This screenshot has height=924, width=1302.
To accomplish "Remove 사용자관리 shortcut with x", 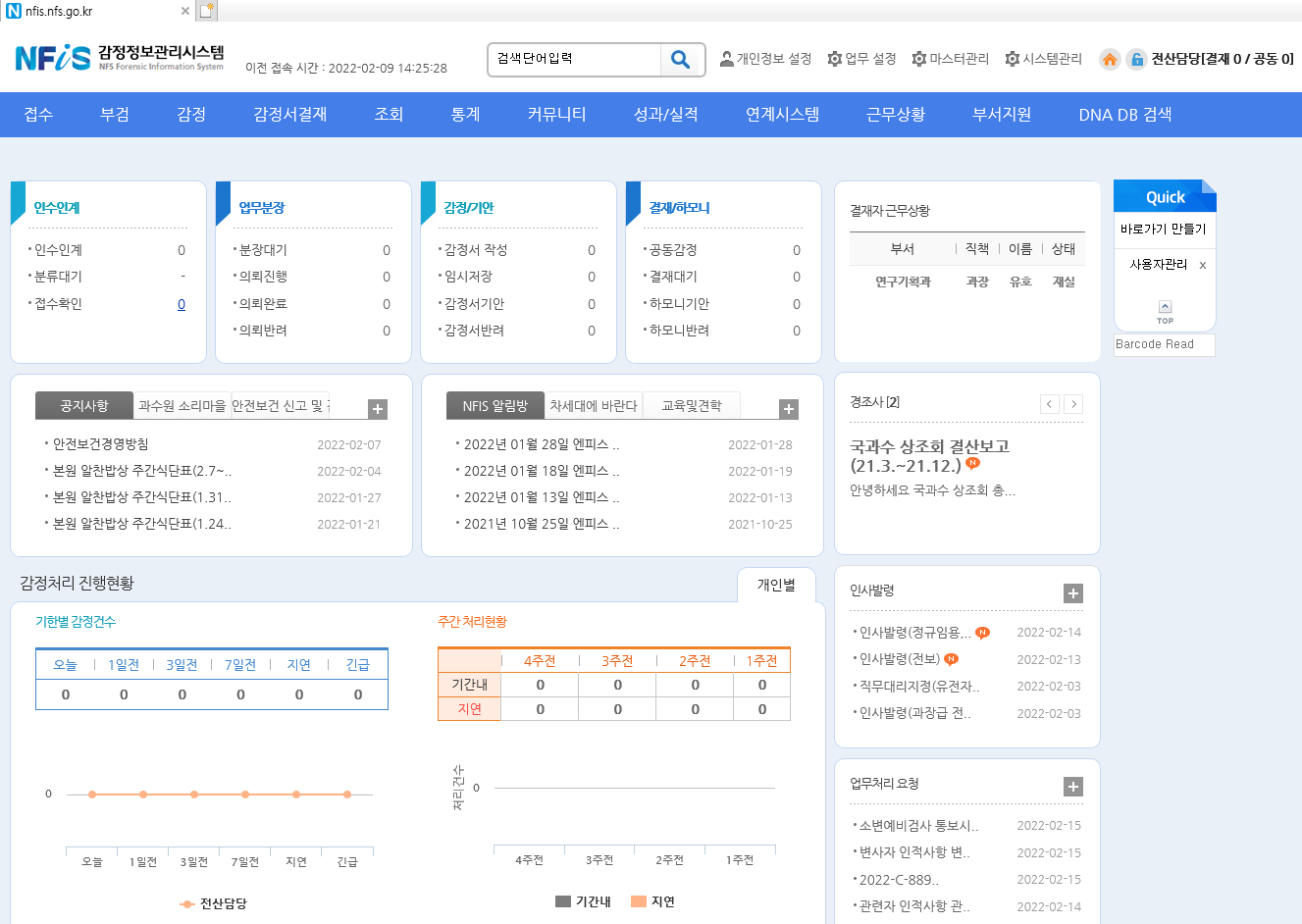I will click(x=1203, y=265).
